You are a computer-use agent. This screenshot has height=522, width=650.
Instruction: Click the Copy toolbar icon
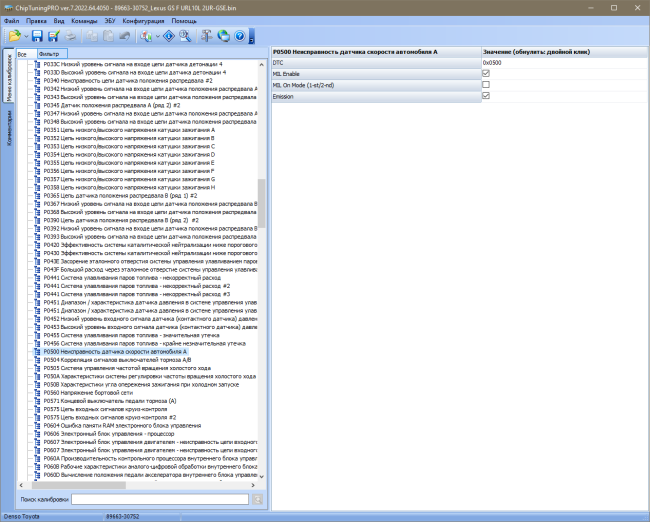92,36
